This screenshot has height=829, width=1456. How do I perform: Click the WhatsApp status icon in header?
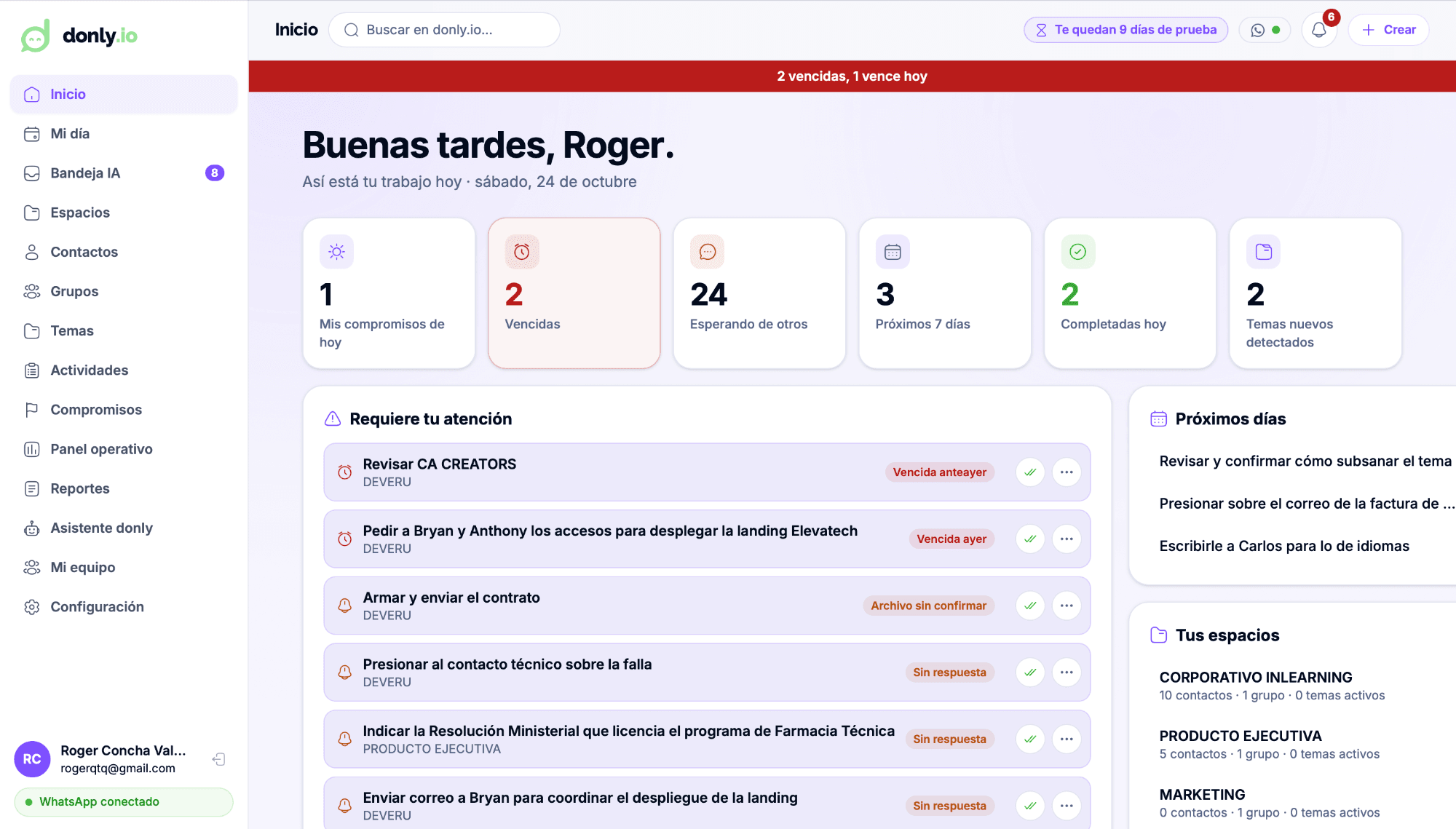pos(1265,30)
